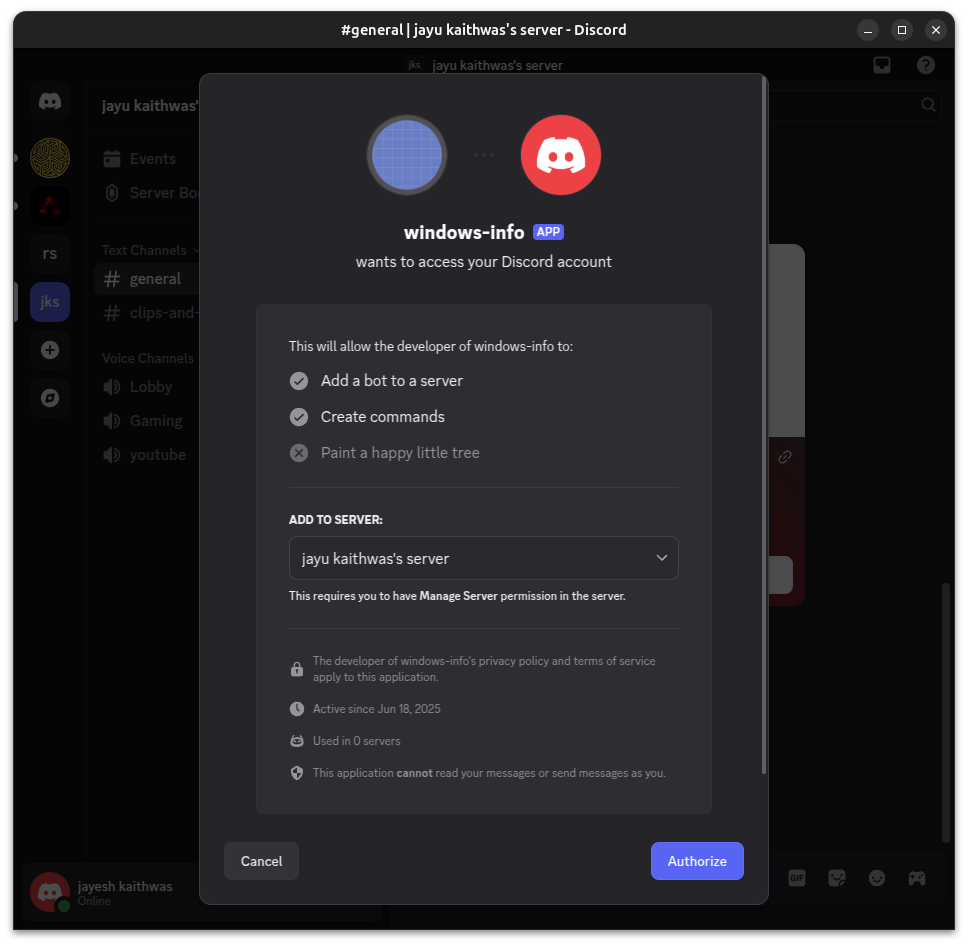
Task: Open the game controller apps icon
Action: [917, 877]
